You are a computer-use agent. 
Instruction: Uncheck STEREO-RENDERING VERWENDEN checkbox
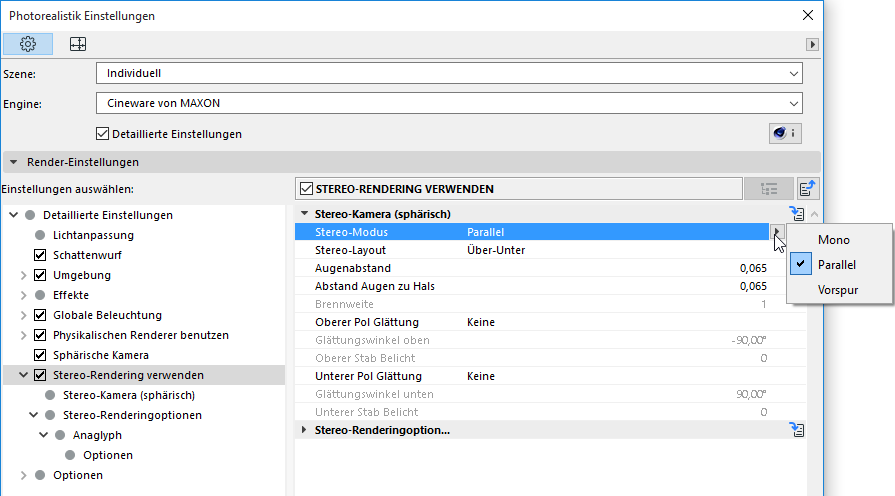(306, 189)
